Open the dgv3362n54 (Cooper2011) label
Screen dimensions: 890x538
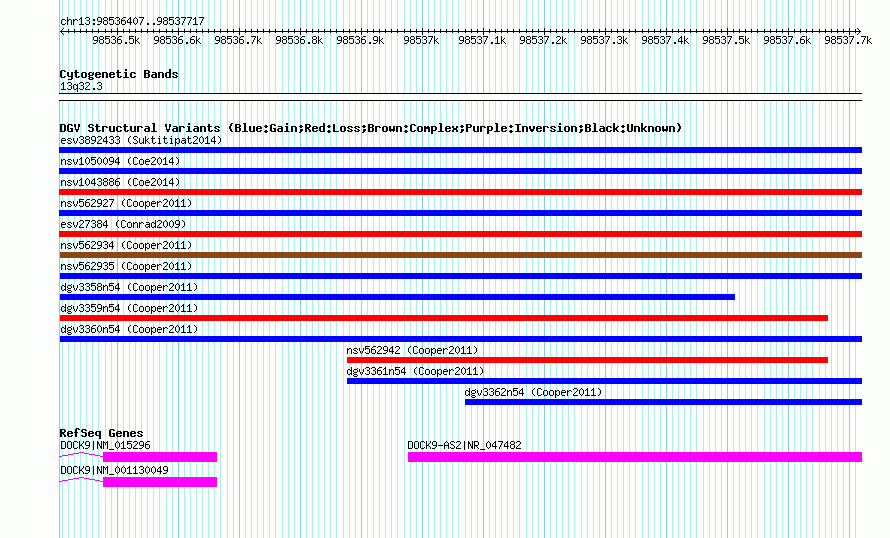[x=534, y=392]
